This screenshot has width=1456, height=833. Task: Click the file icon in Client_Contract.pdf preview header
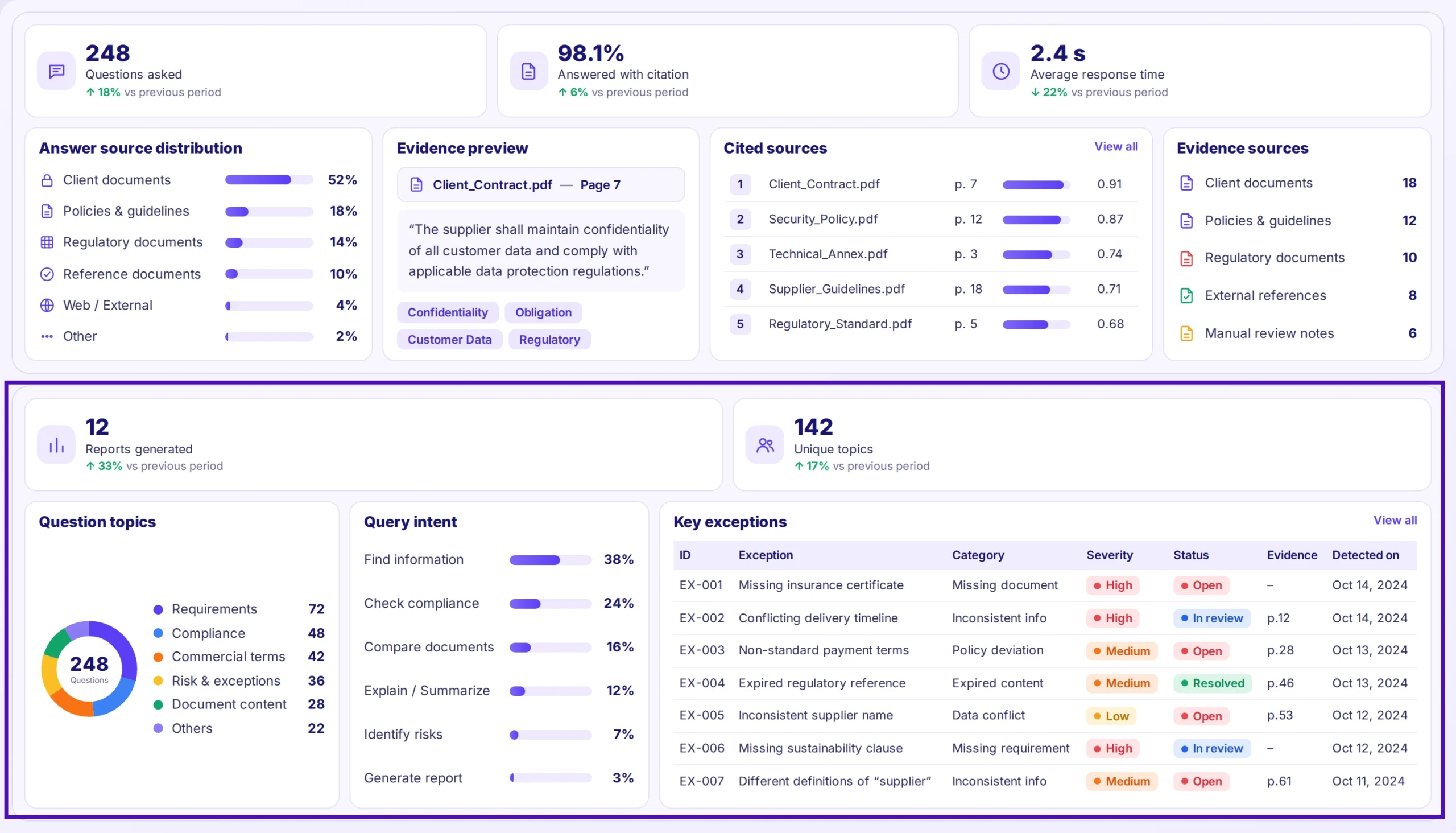pos(416,185)
